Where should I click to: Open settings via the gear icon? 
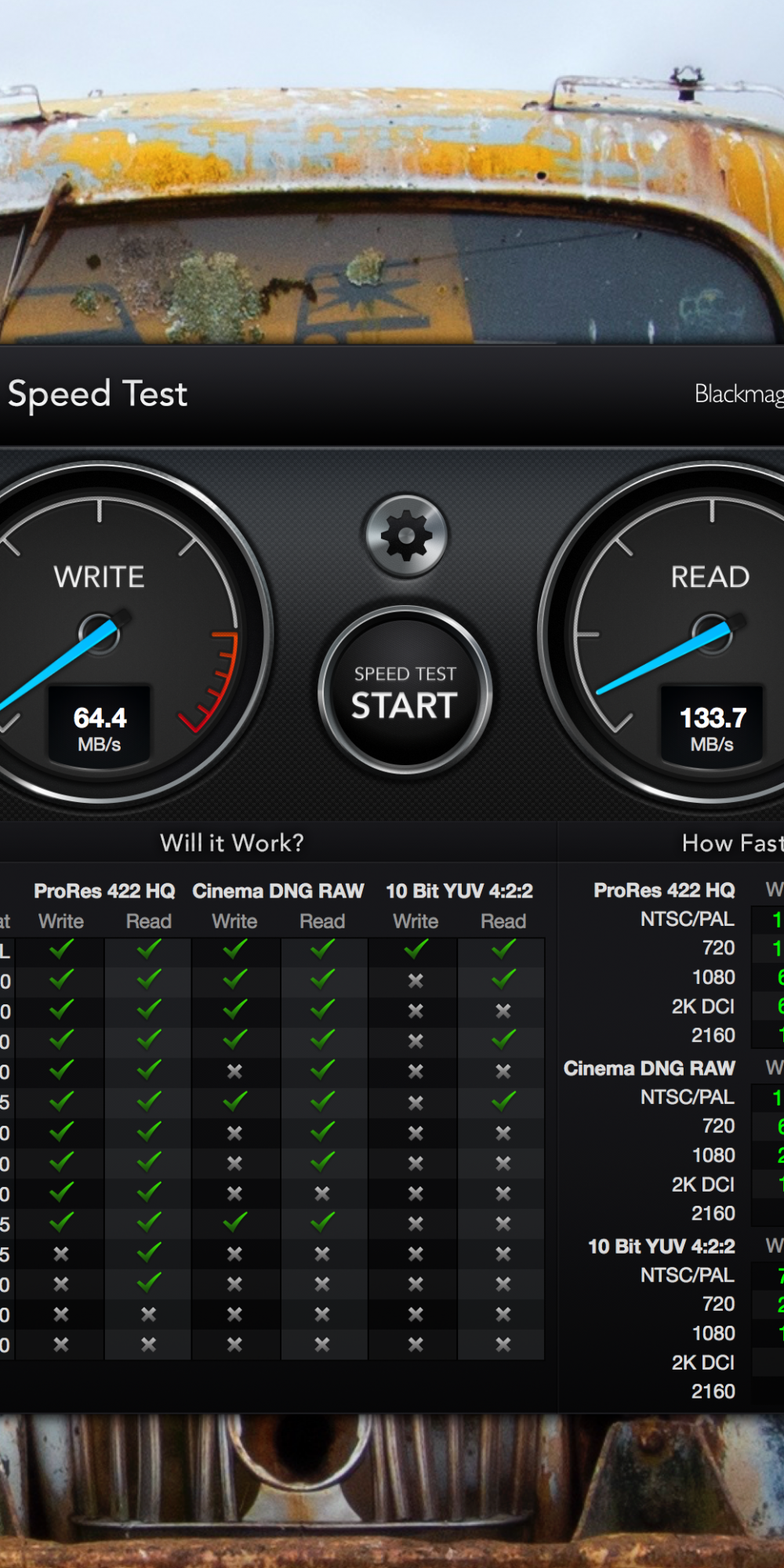pos(405,536)
